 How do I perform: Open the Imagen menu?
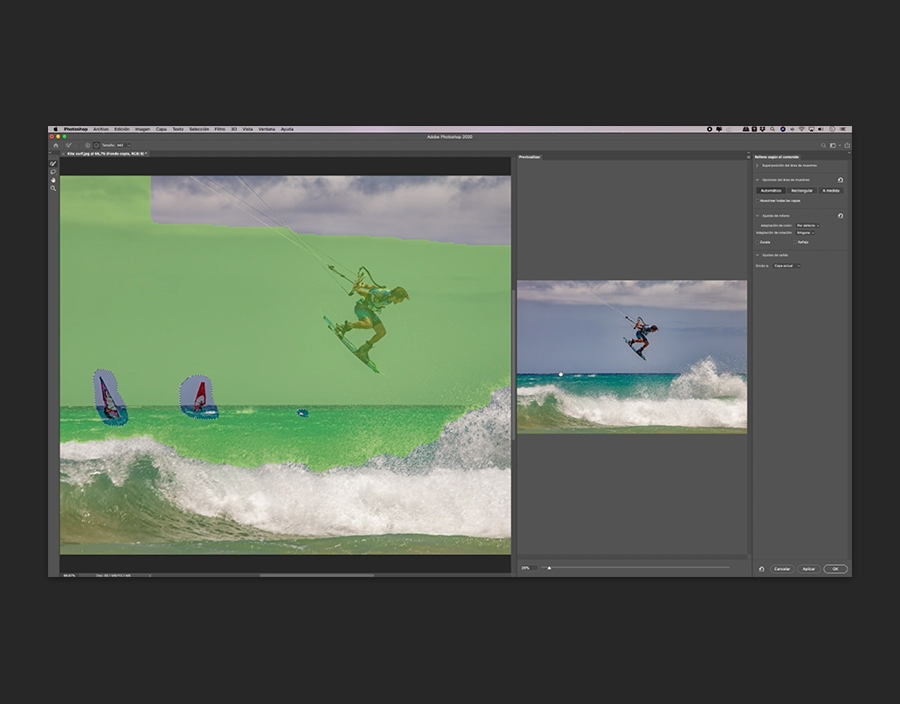coord(142,129)
